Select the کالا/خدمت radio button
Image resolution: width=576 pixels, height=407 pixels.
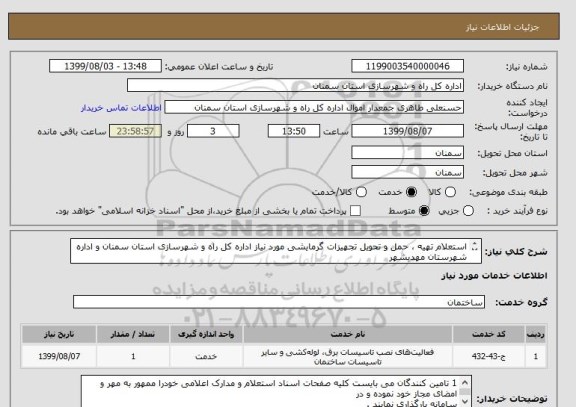point(361,192)
